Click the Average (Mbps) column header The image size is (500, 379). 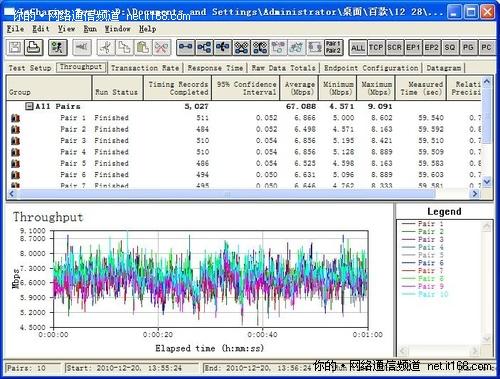299,88
